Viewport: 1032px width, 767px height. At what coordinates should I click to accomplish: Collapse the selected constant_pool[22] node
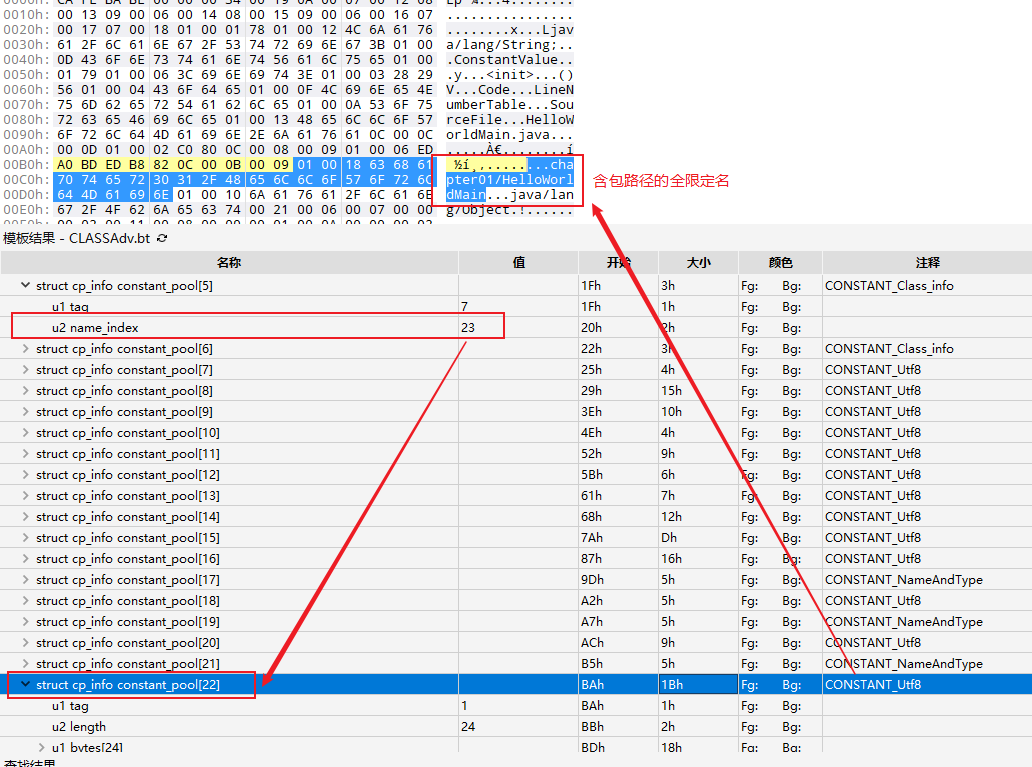coord(25,685)
